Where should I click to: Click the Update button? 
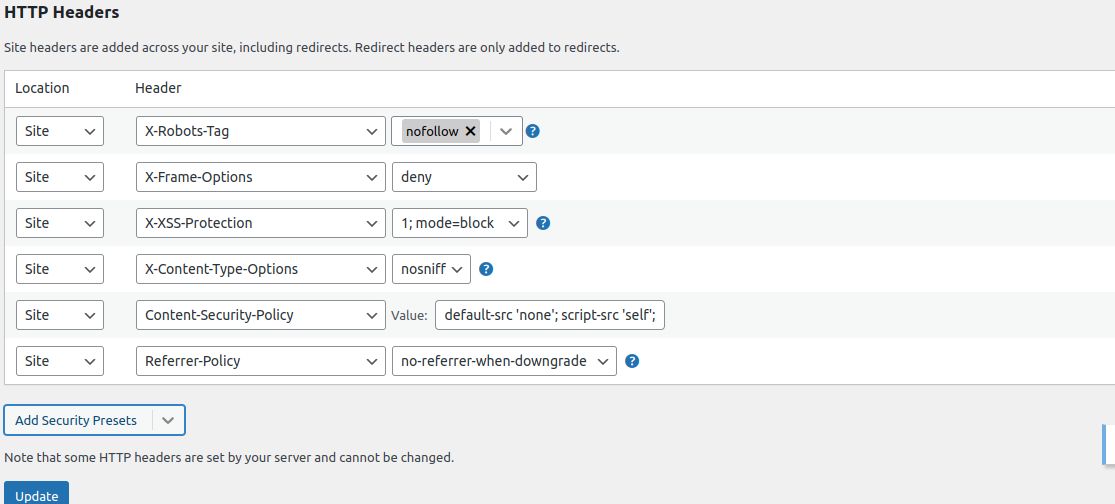click(36, 495)
